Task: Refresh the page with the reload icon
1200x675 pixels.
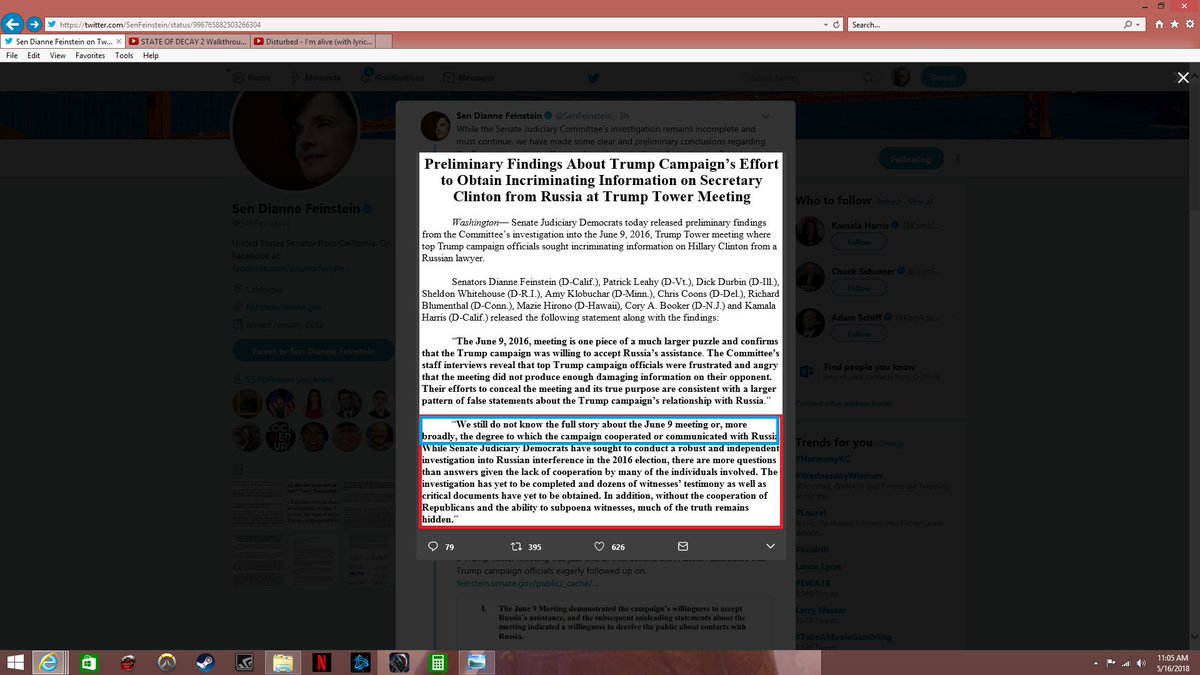Action: pos(836,23)
